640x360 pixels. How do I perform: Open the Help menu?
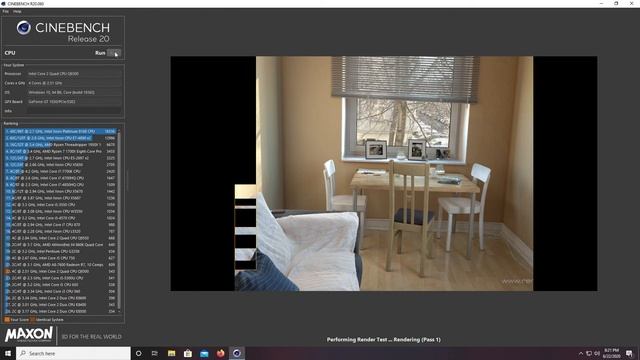point(17,11)
